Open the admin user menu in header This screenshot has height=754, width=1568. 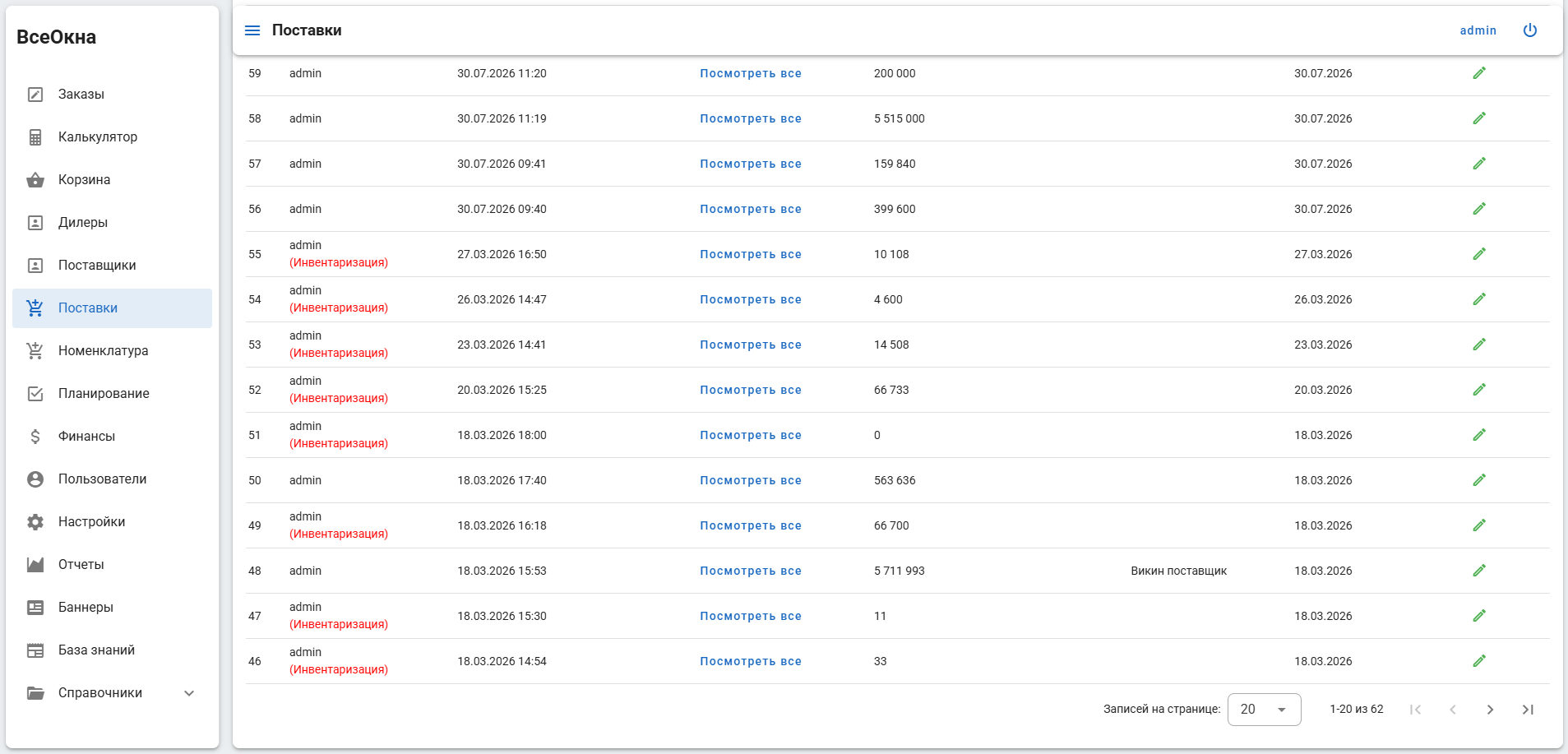(x=1478, y=30)
